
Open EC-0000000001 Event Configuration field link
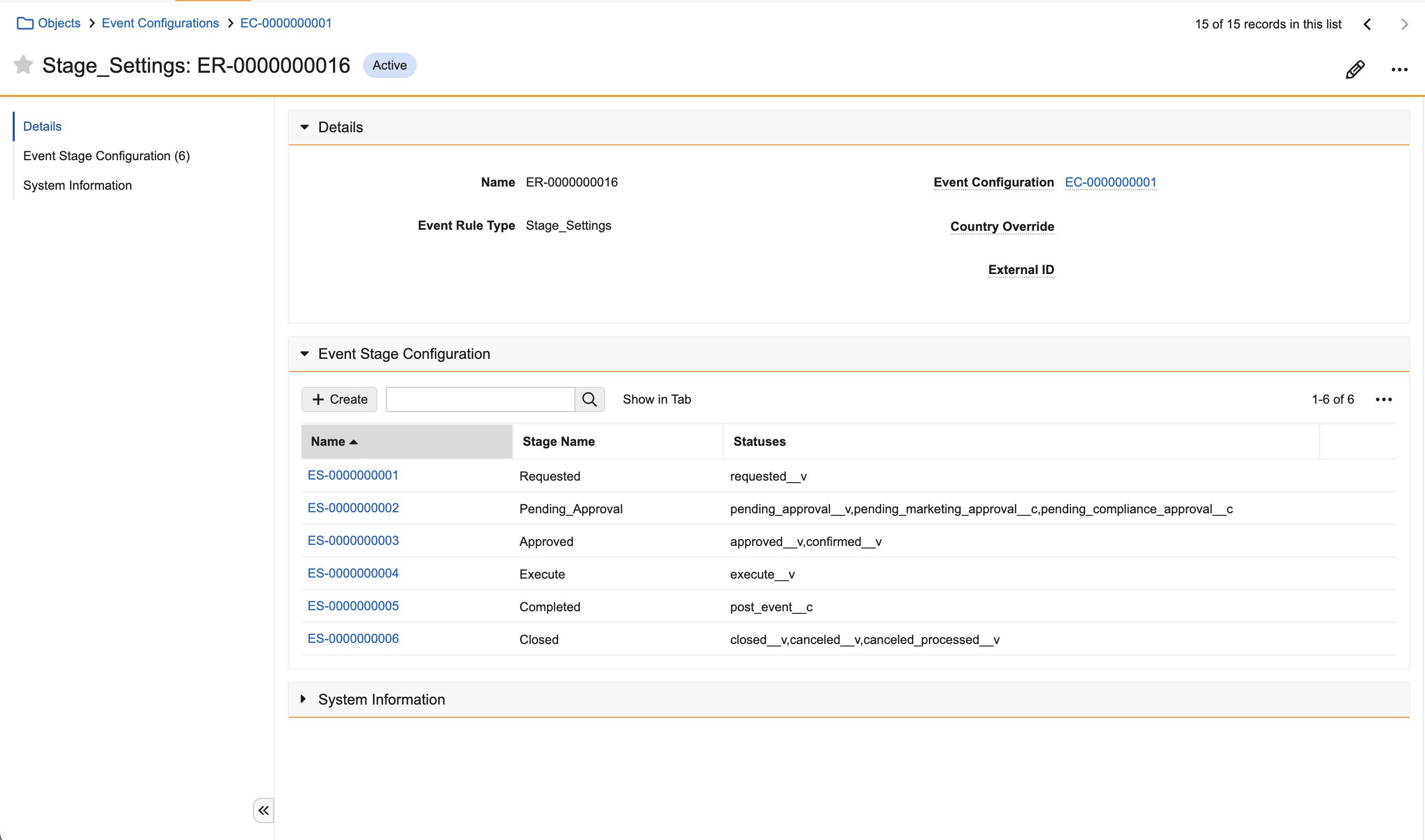click(1110, 182)
